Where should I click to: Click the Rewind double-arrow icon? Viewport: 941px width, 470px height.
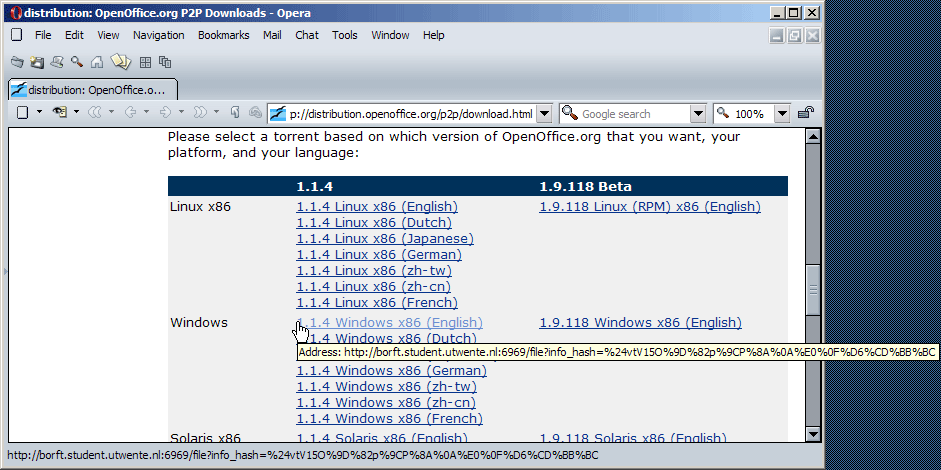[x=95, y=112]
